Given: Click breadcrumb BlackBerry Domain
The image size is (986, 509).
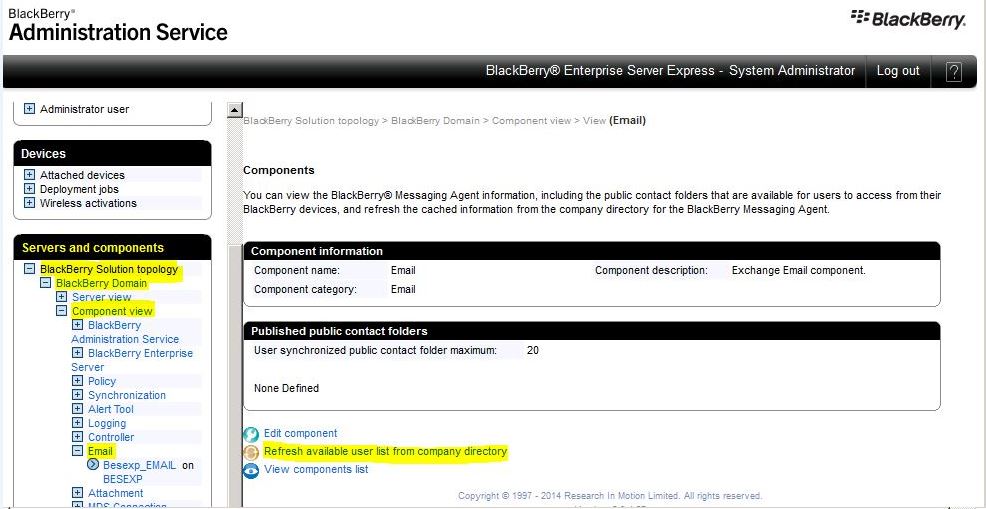Looking at the screenshot, I should pyautogui.click(x=435, y=120).
